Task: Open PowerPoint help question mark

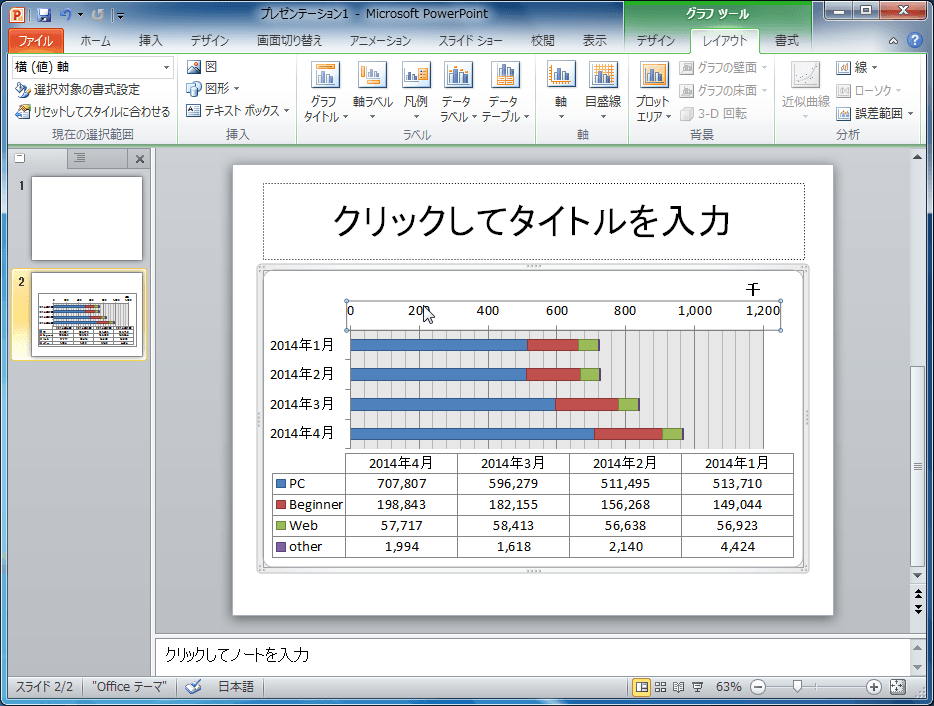Action: coord(914,40)
